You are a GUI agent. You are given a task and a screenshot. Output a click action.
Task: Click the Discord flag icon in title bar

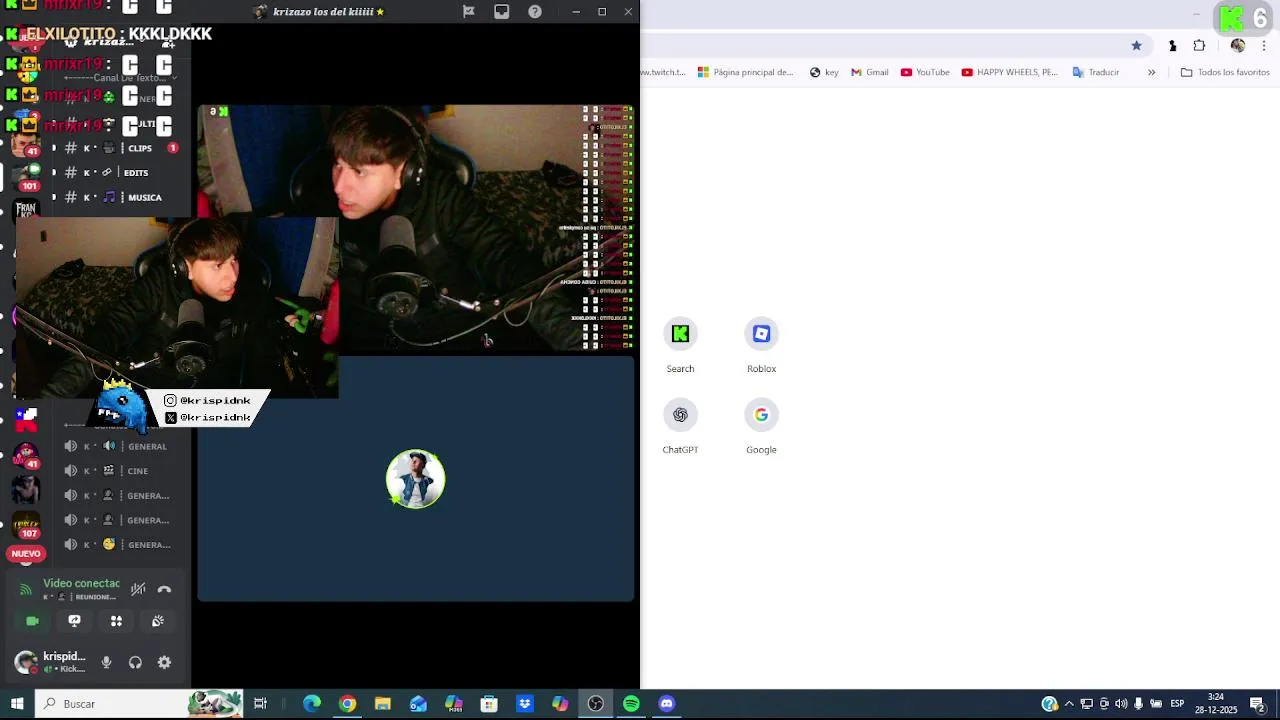pos(468,12)
